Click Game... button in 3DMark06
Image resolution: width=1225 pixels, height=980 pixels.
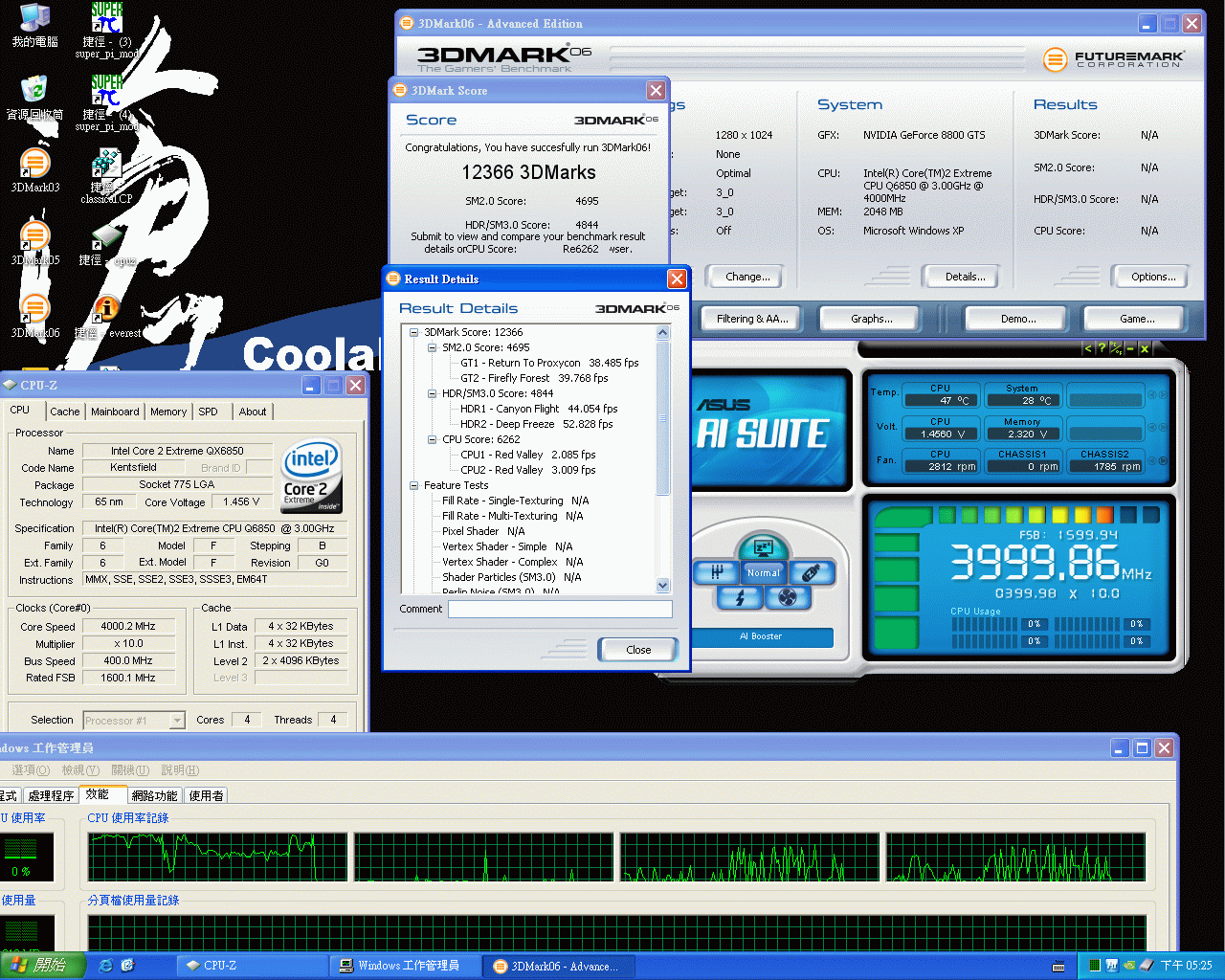click(1136, 319)
